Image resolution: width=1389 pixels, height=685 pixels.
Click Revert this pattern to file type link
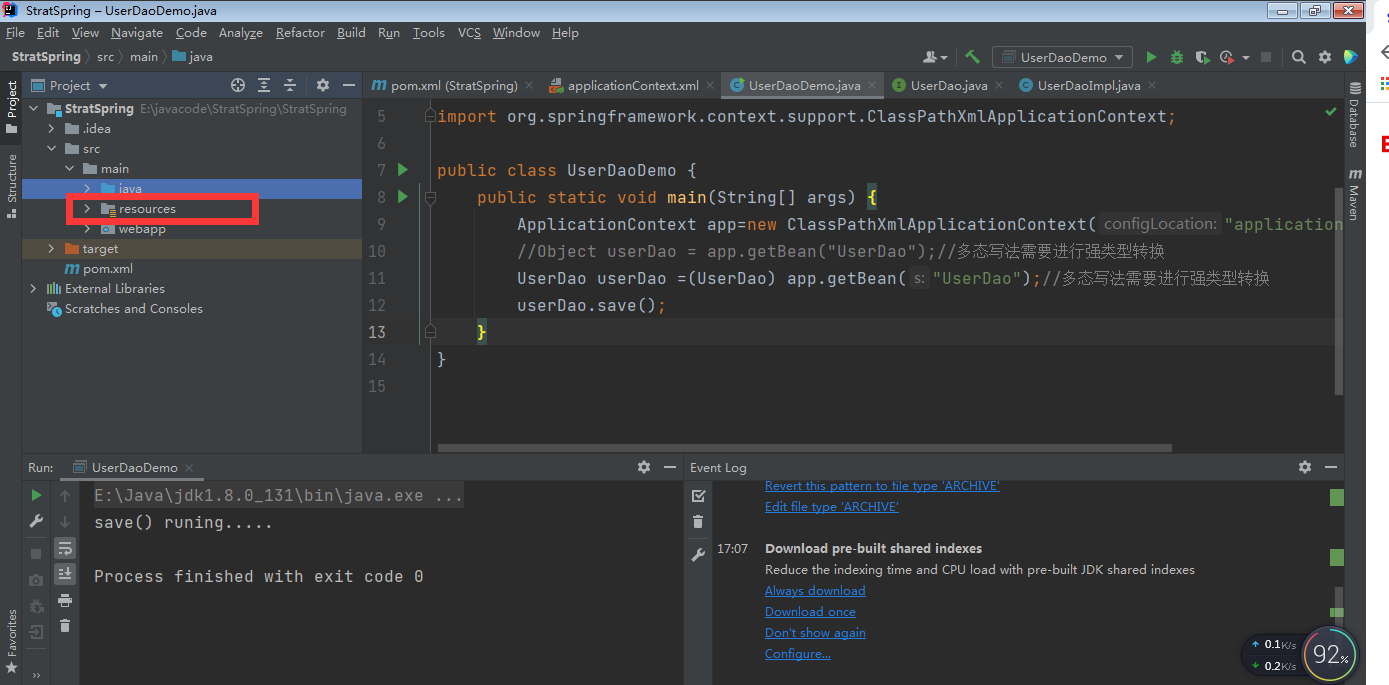click(x=882, y=486)
